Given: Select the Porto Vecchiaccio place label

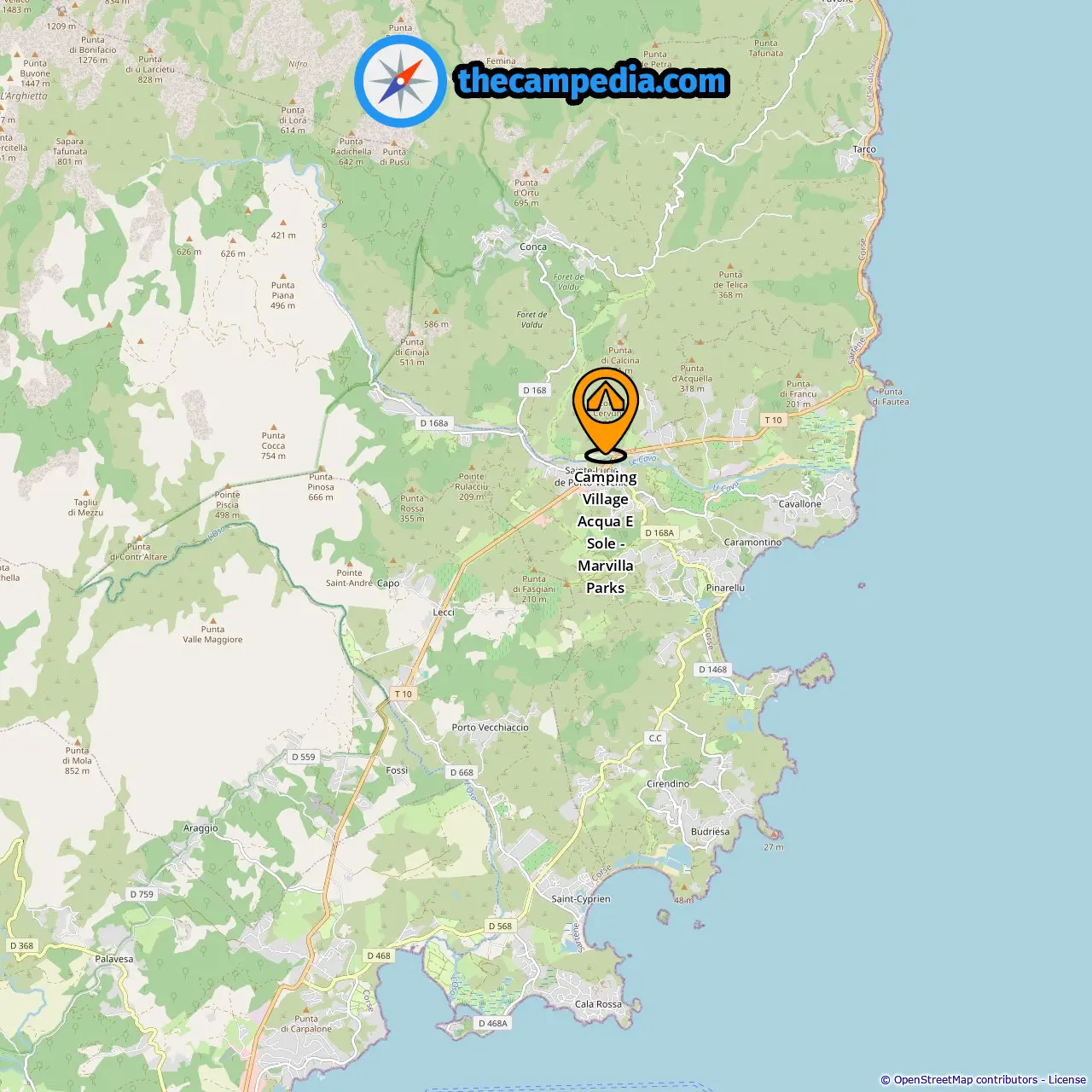Looking at the screenshot, I should pos(491,728).
